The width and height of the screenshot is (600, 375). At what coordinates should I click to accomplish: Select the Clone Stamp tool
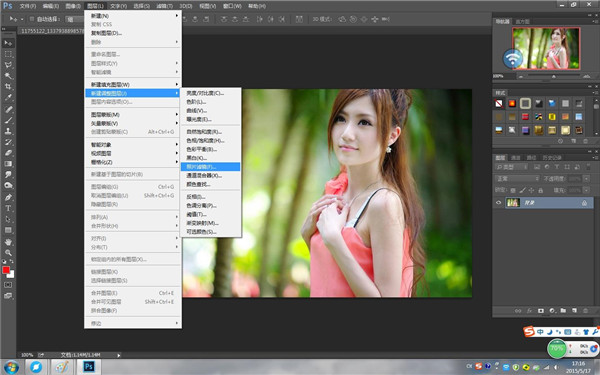pyautogui.click(x=8, y=131)
